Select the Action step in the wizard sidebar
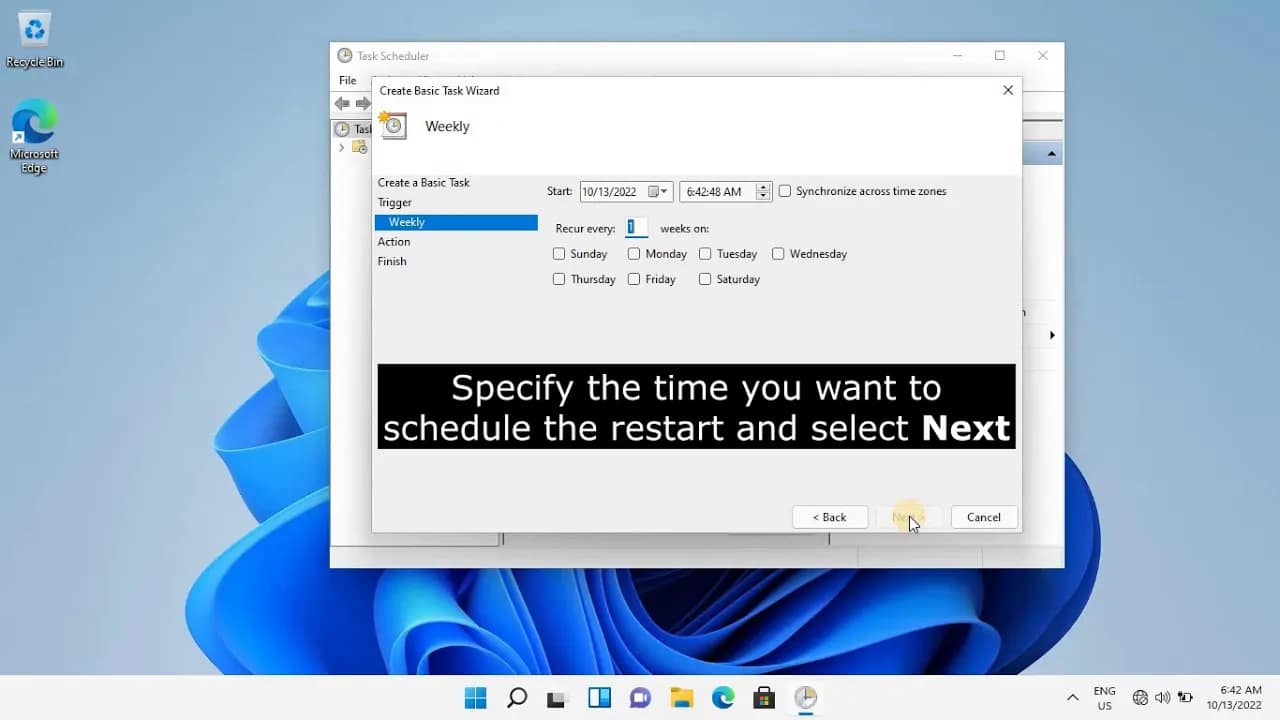The width and height of the screenshot is (1280, 720). [394, 241]
